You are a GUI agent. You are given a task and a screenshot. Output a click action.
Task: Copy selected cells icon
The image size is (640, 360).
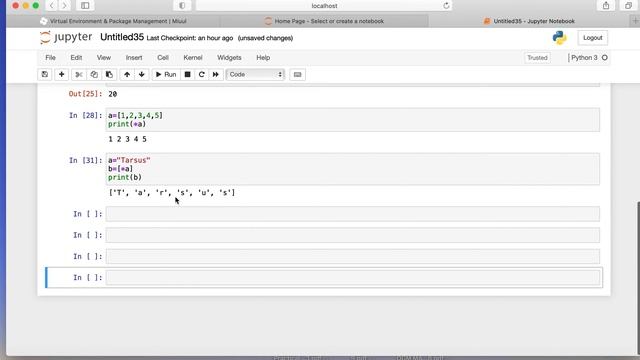[x=94, y=74]
